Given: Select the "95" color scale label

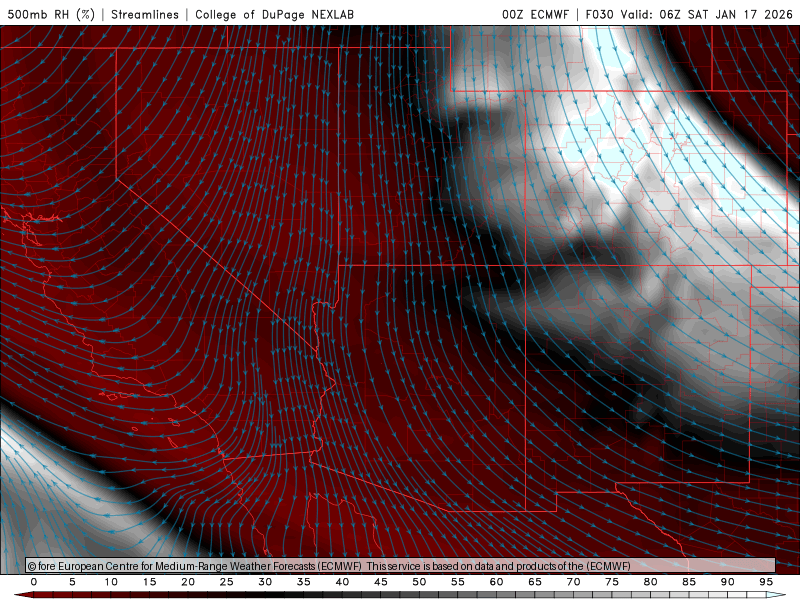Looking at the screenshot, I should (766, 582).
